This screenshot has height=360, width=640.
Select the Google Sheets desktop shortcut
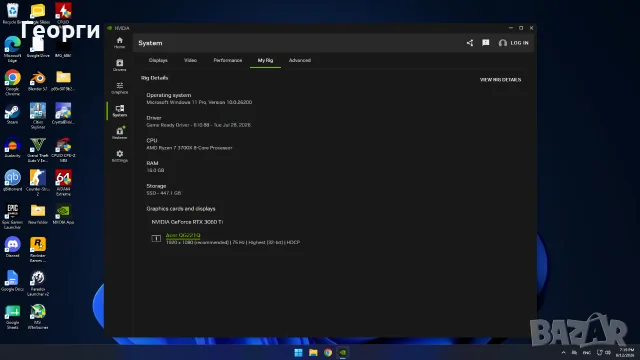(x=12, y=317)
